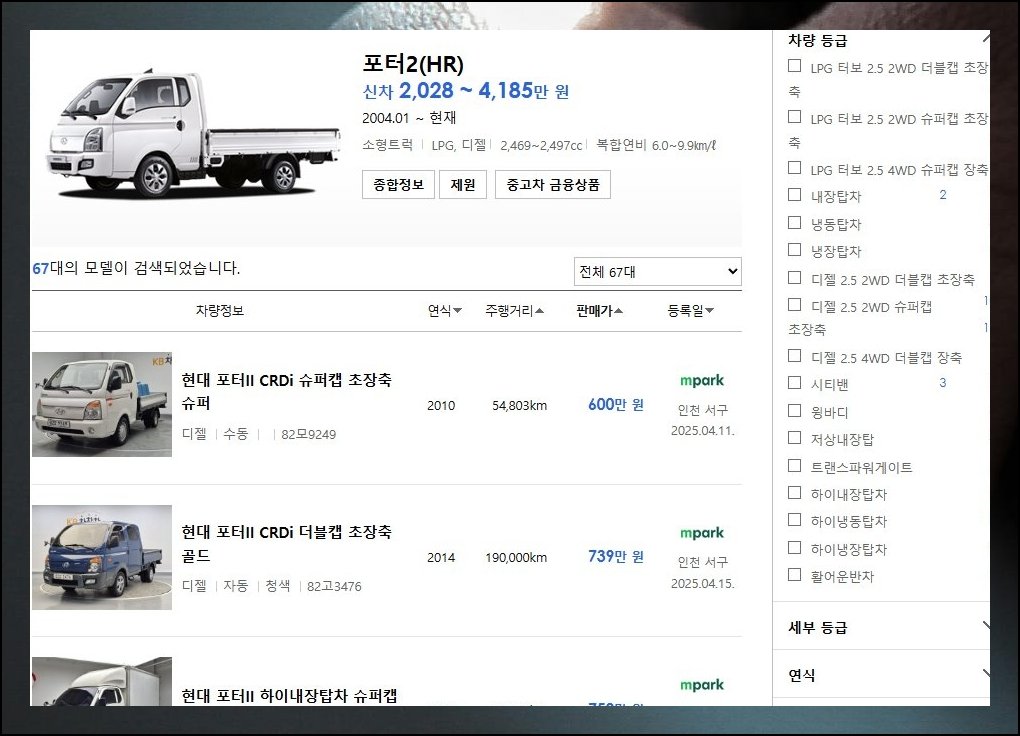Check LPG 터보 2.5 2WD 더블캡 초장축
This screenshot has width=1020, height=736.
[794, 66]
